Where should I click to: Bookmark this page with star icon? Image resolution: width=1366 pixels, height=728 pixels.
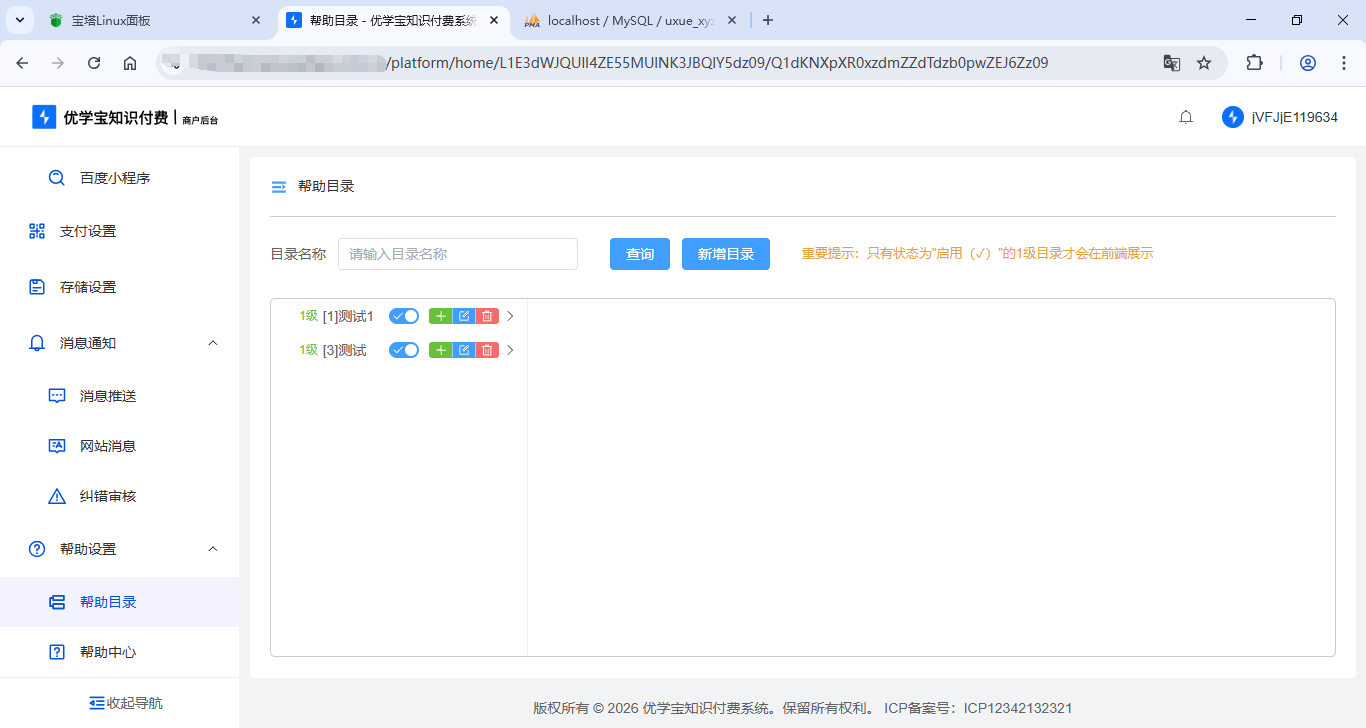point(1204,63)
